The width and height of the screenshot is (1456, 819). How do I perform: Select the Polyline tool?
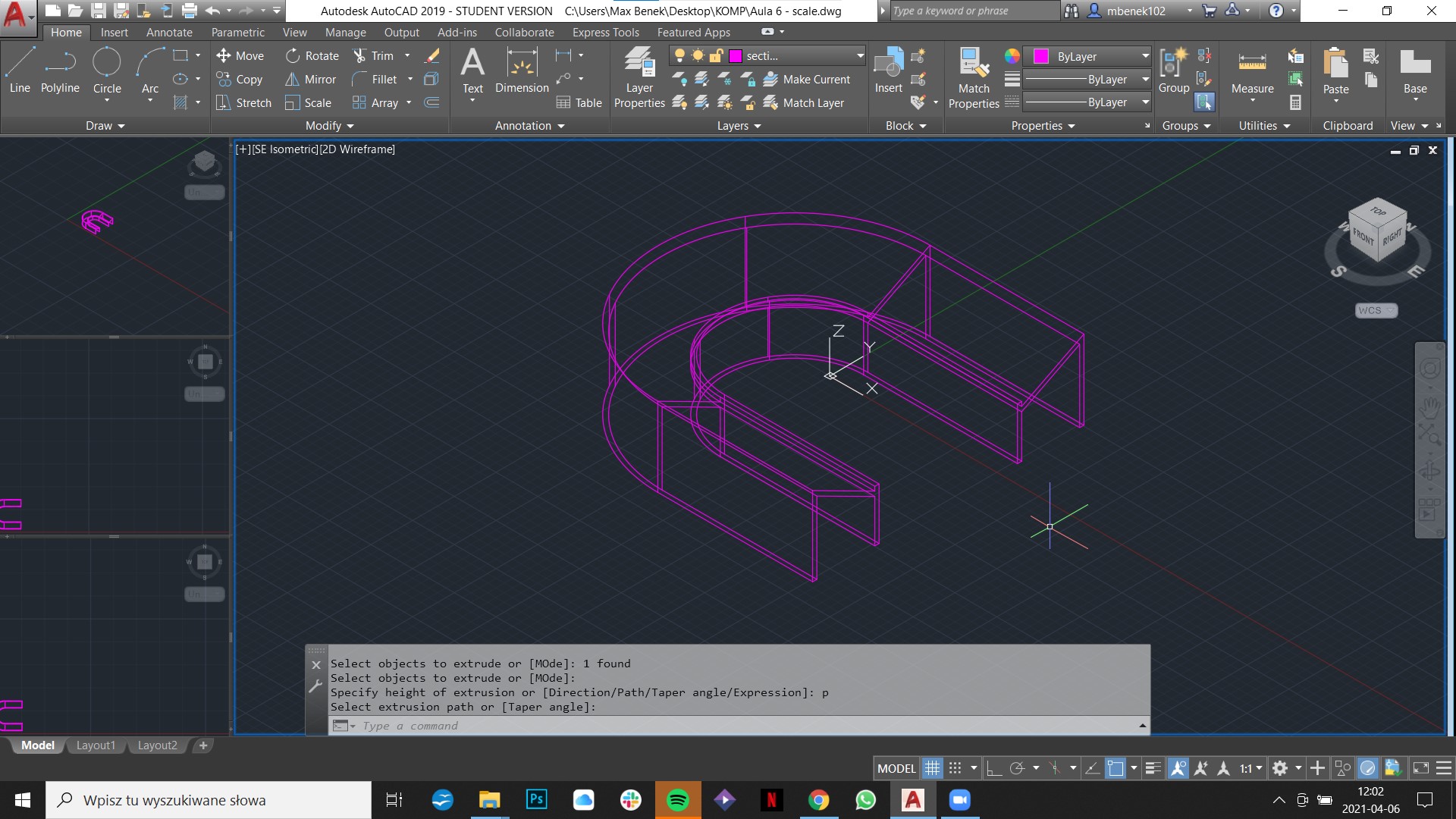[60, 70]
